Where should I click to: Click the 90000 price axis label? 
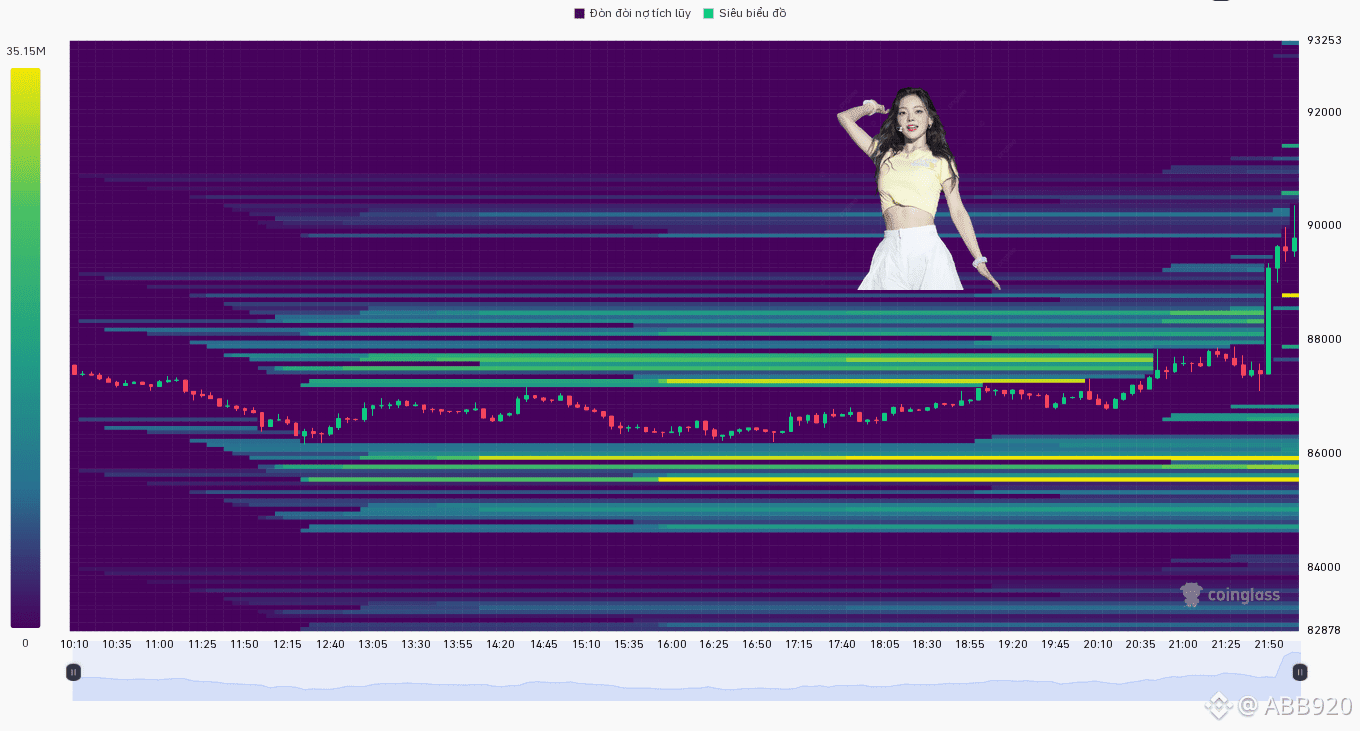[x=1324, y=225]
